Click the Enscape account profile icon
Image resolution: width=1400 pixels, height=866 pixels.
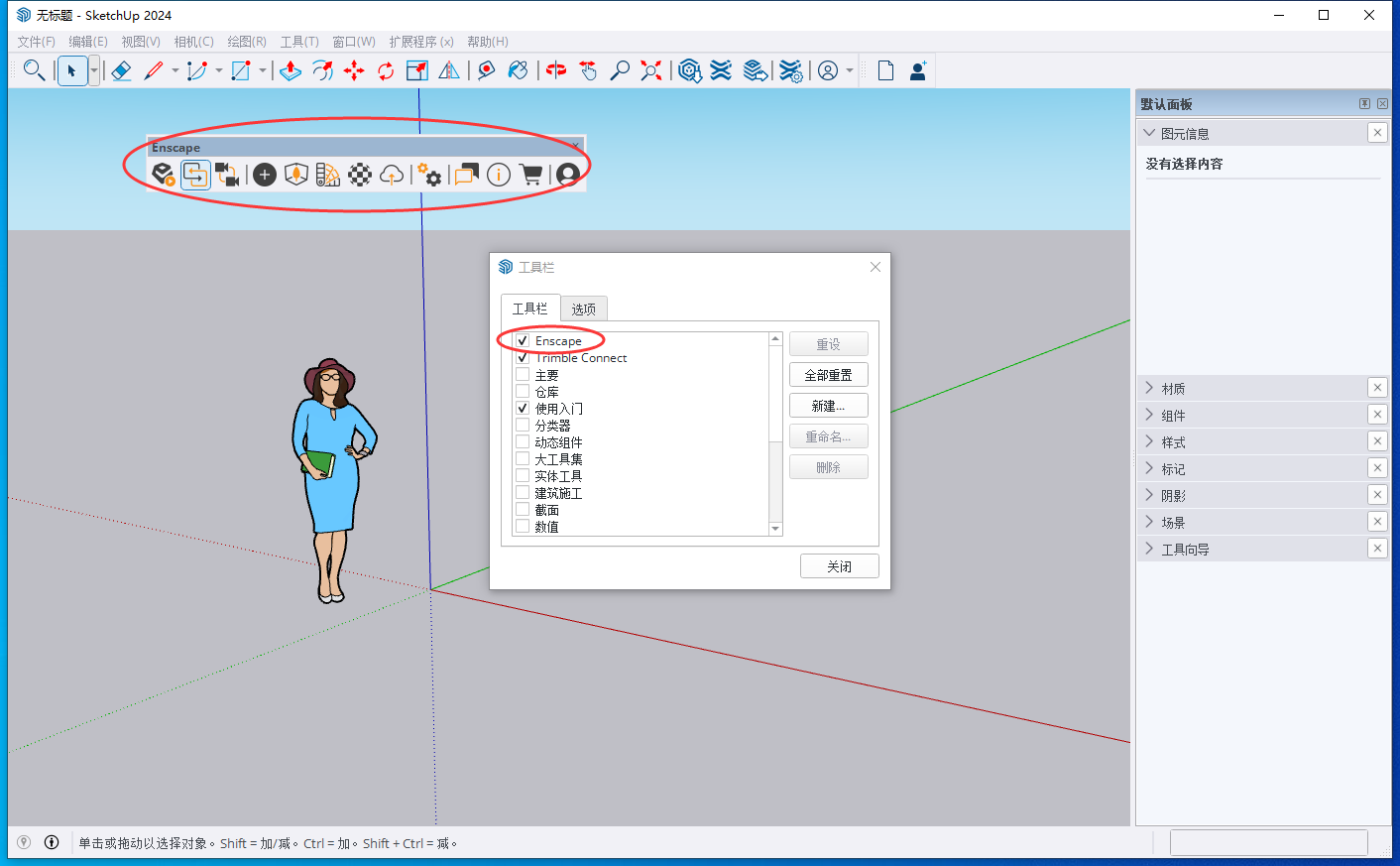tap(568, 176)
